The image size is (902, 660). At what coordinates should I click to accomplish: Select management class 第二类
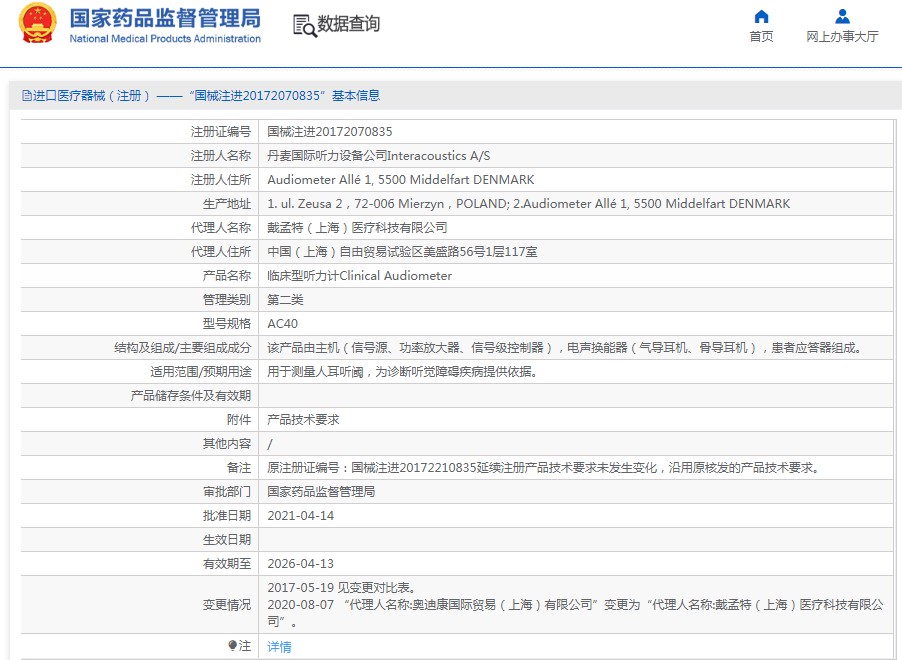click(x=285, y=300)
